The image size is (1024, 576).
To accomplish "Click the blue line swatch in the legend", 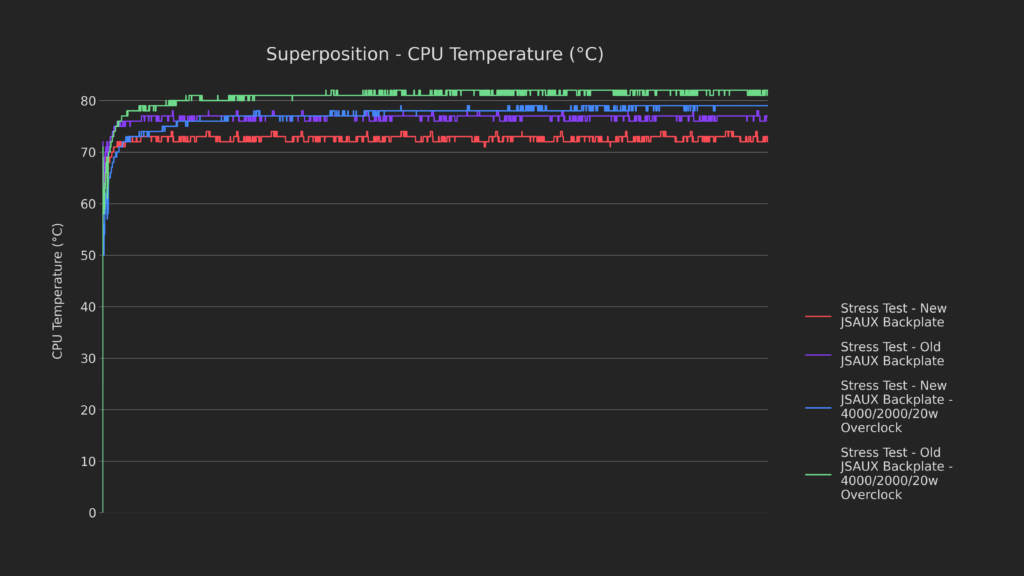I will tap(818, 407).
